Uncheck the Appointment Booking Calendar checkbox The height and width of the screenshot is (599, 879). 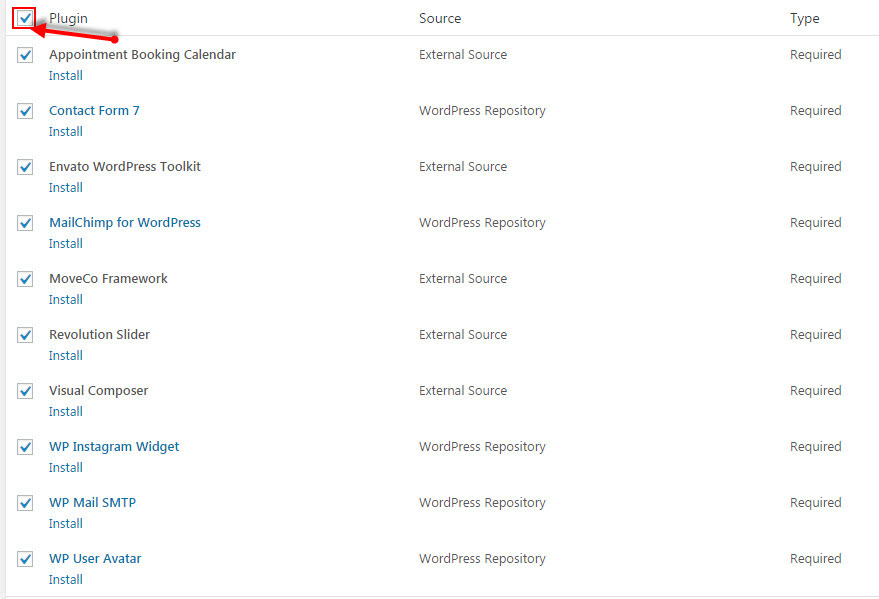coord(25,55)
